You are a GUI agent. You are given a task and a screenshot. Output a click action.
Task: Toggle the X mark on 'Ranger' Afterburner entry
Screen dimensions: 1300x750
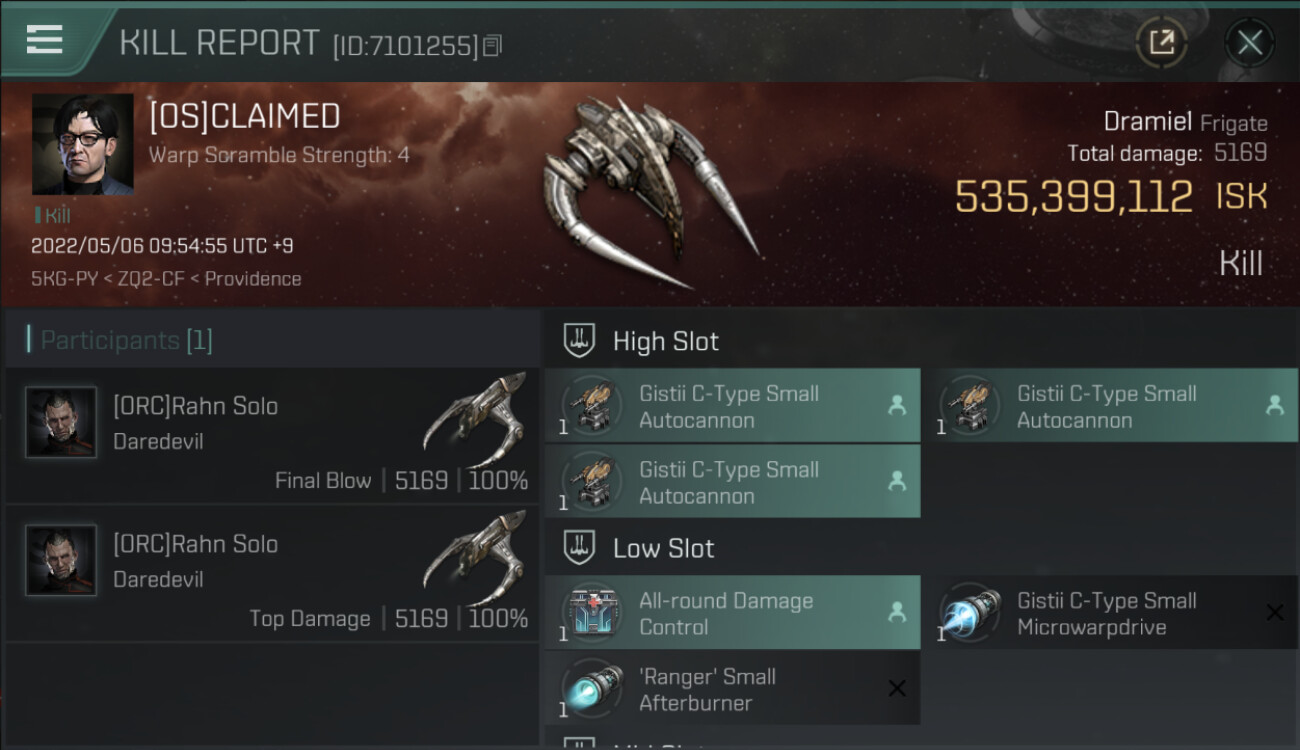tap(897, 688)
